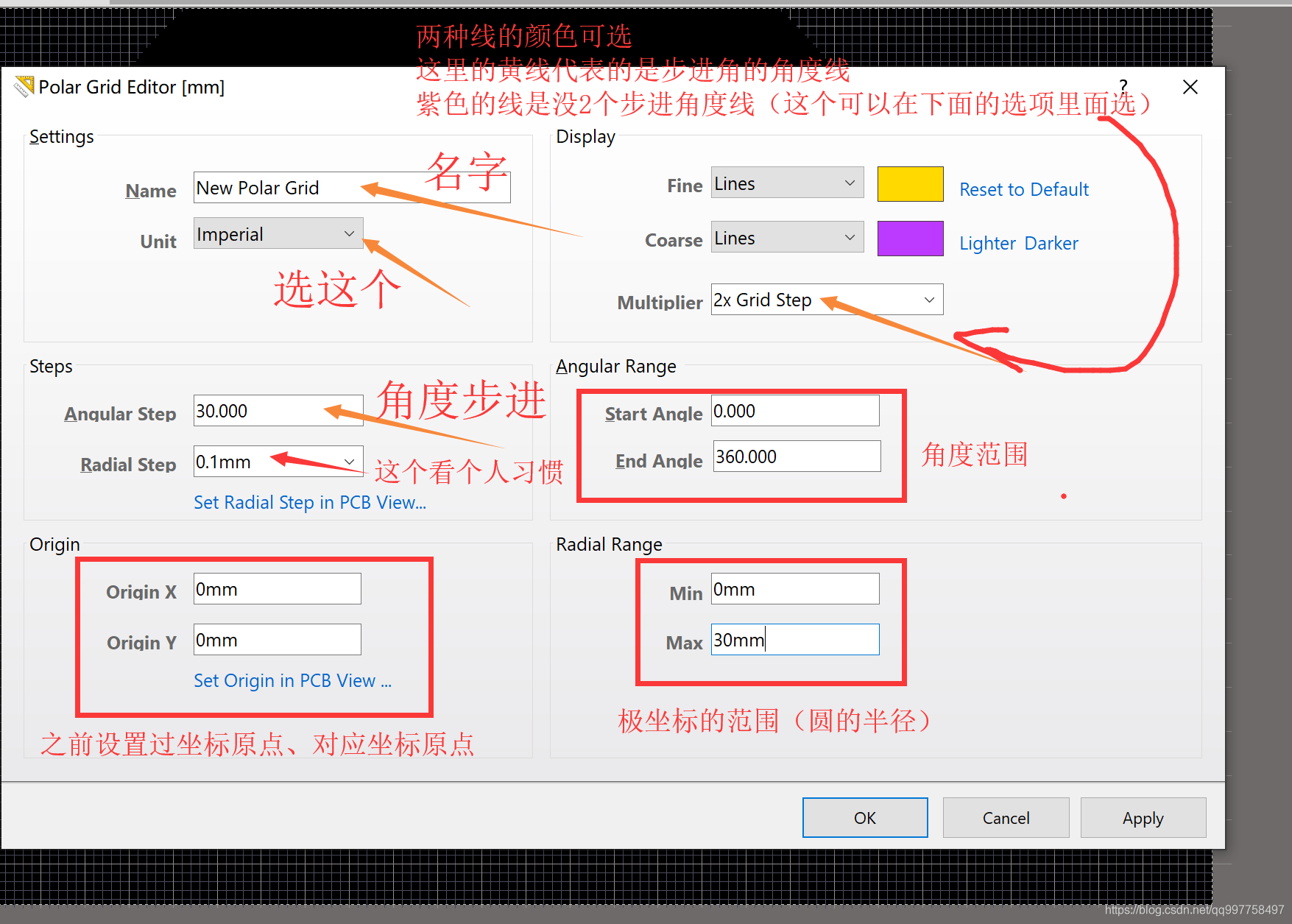Click the help question mark button
Screen dimensions: 1292x924
point(1123,85)
